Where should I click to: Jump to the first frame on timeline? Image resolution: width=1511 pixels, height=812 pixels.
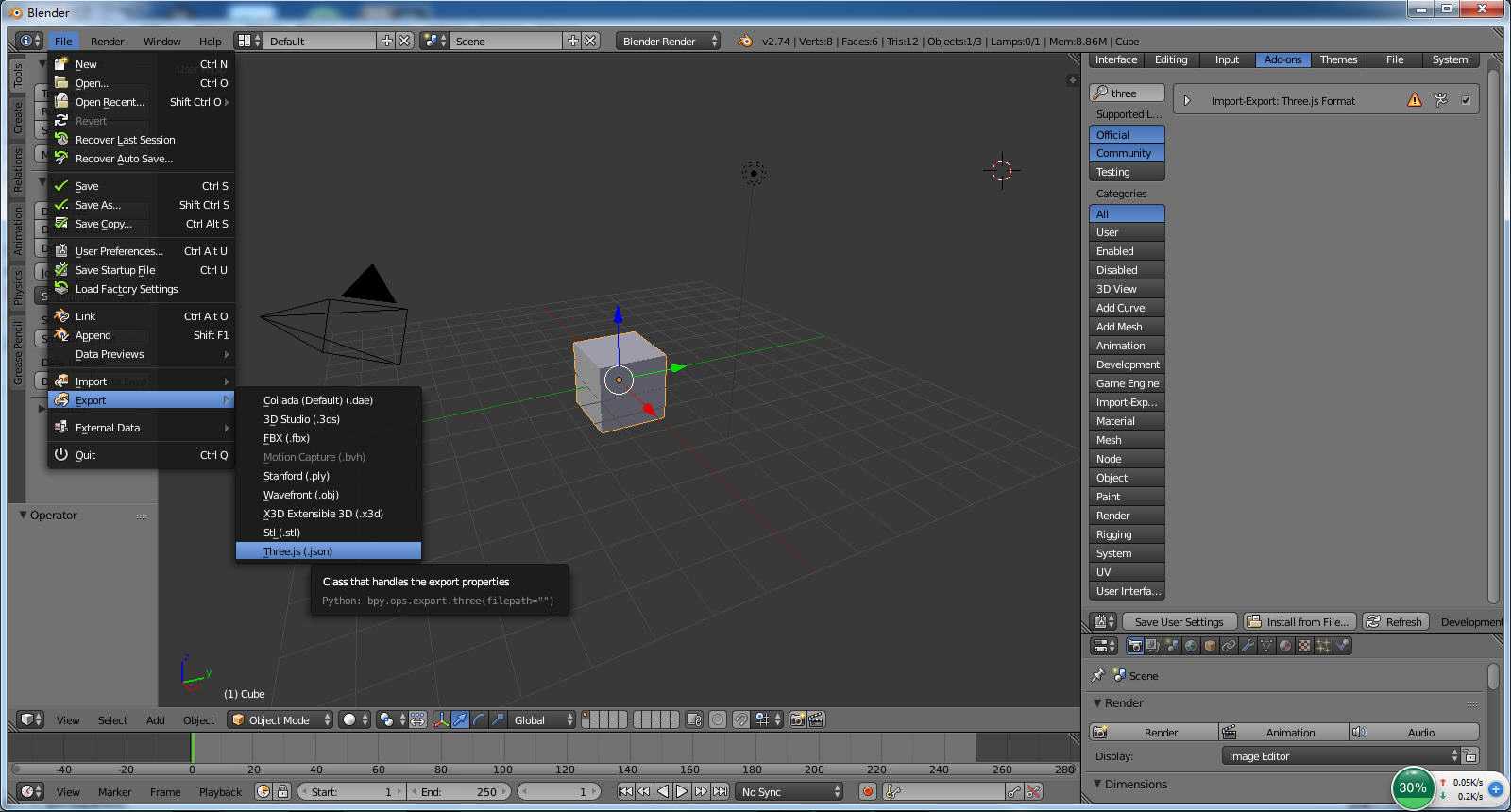pyautogui.click(x=625, y=791)
